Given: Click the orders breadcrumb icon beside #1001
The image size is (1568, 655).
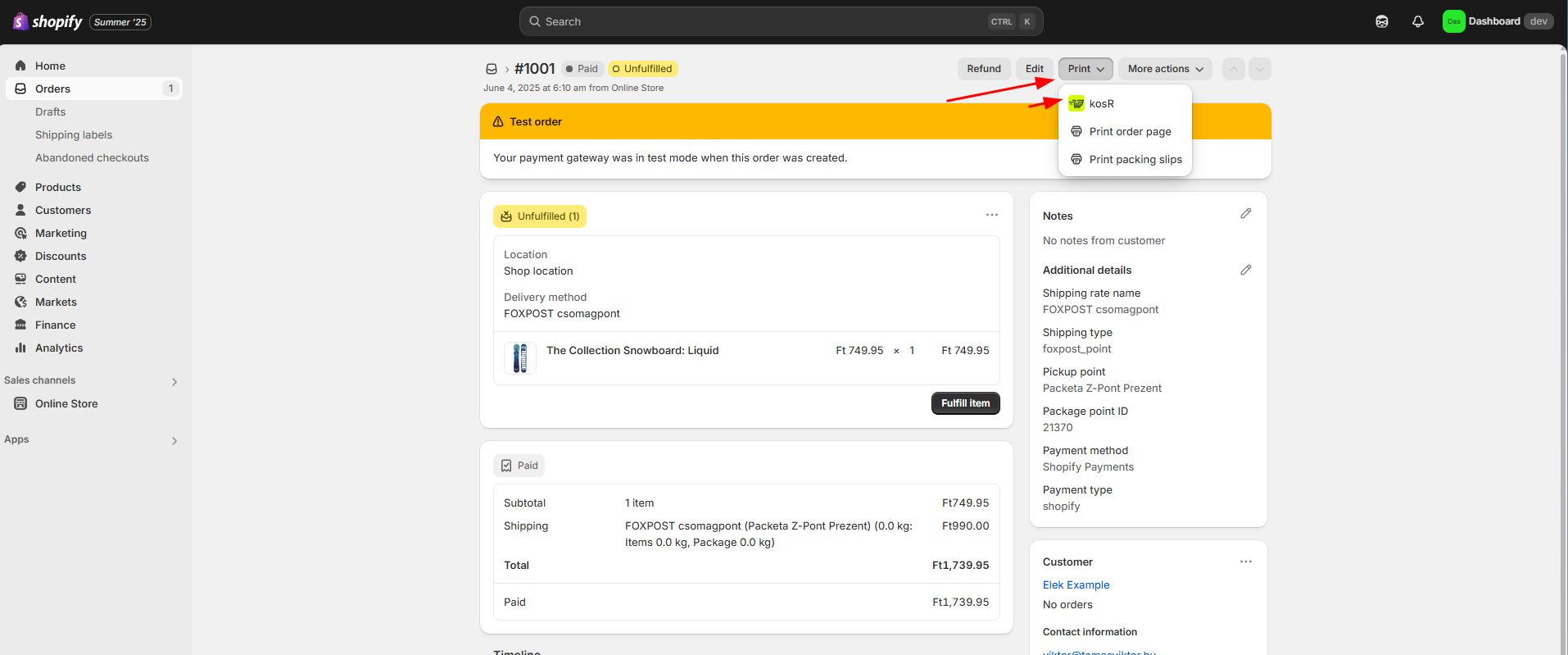Looking at the screenshot, I should tap(492, 69).
